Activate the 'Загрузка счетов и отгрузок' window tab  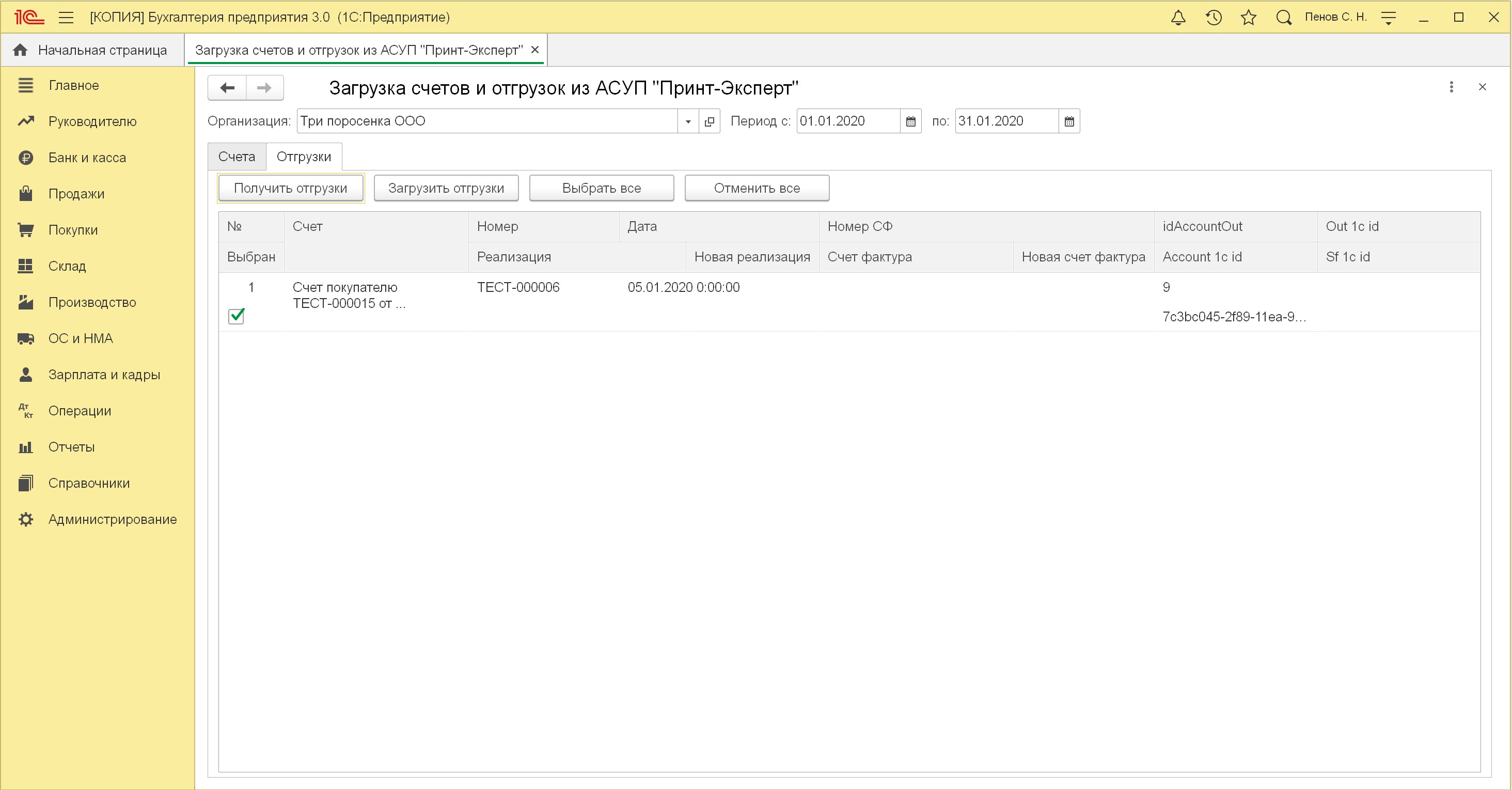(358, 50)
